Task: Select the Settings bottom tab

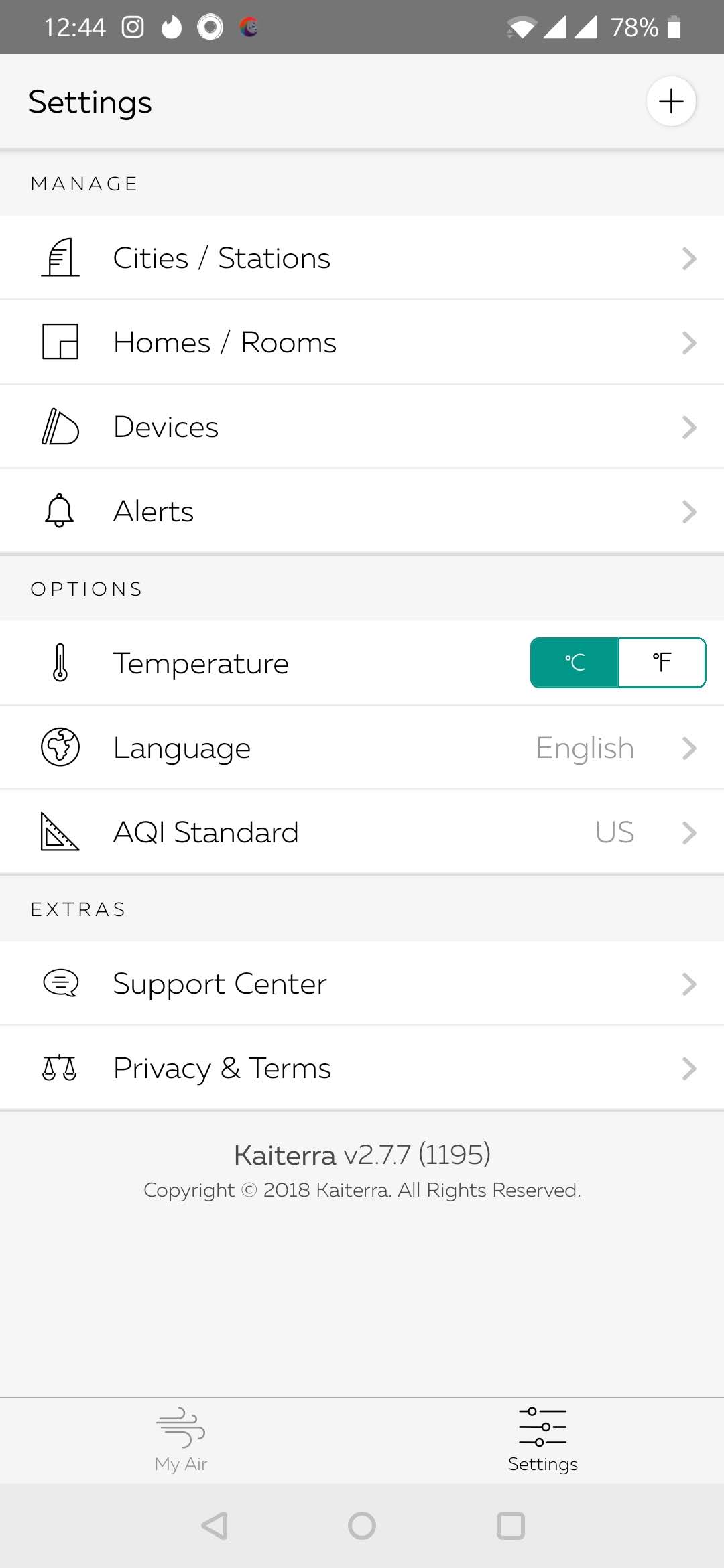Action: pos(543,1439)
